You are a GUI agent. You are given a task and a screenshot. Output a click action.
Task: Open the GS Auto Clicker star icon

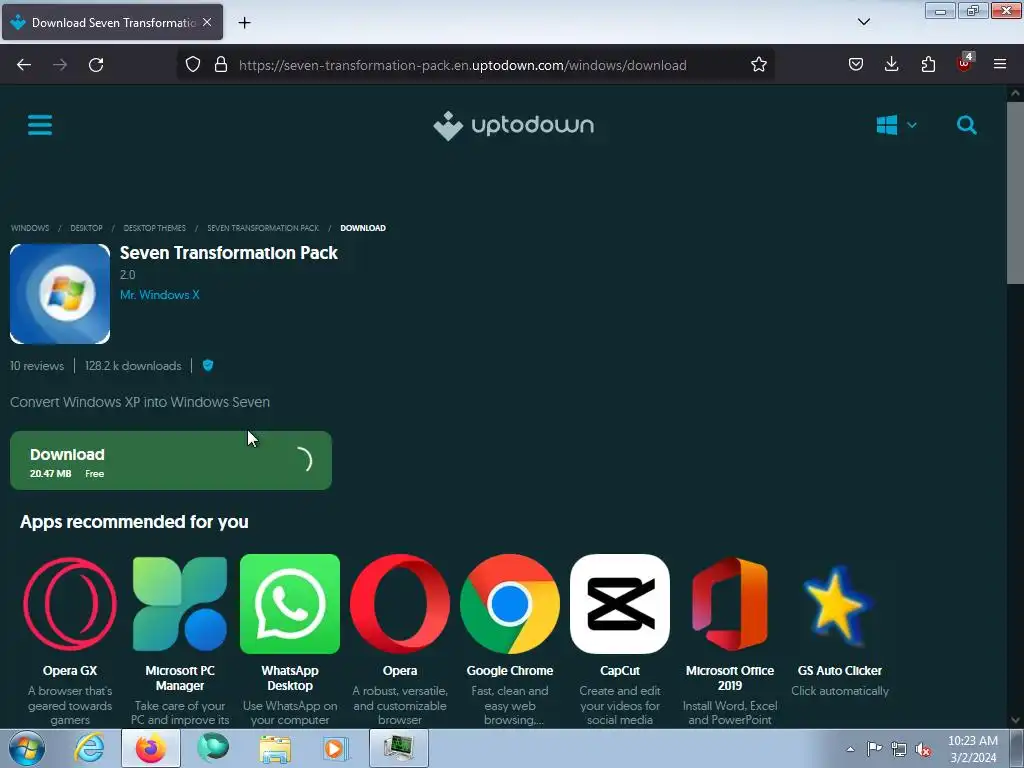(x=840, y=604)
